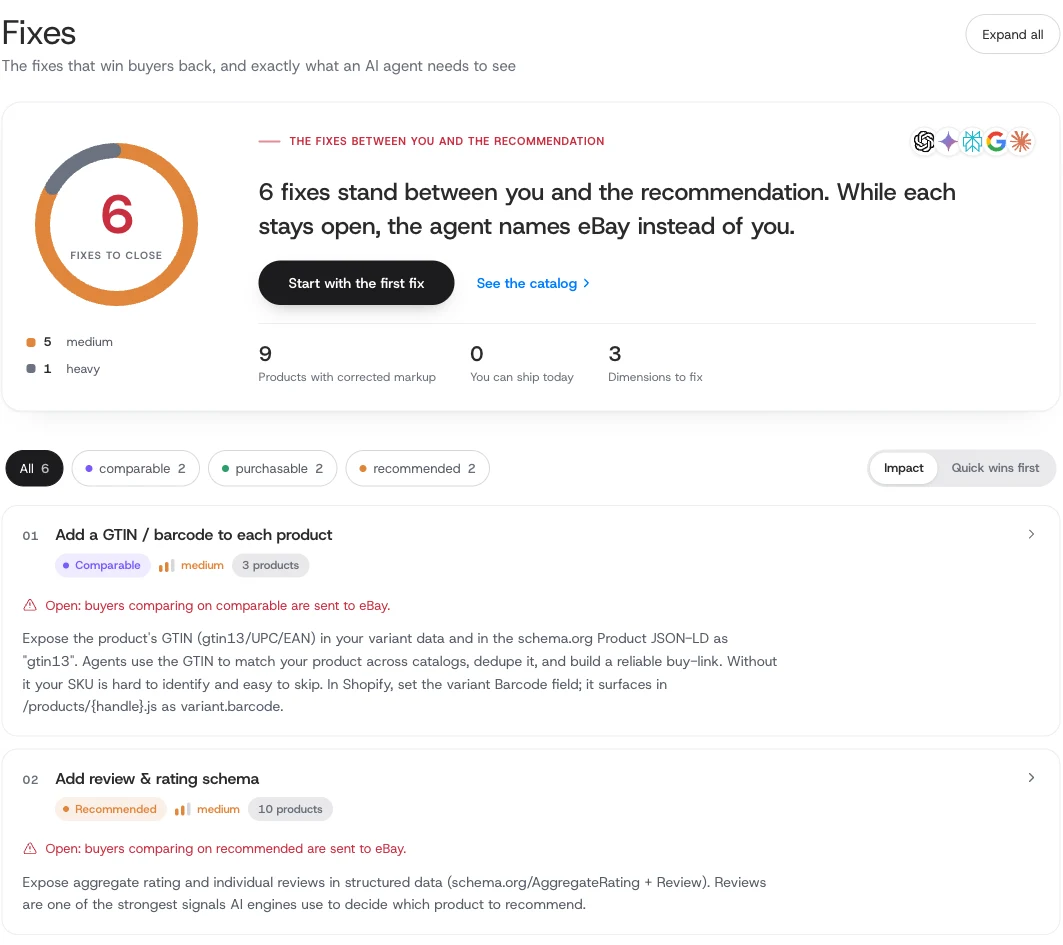The height and width of the screenshot is (945, 1063).
Task: Switch sorting to Quick wins first
Action: pyautogui.click(x=995, y=468)
